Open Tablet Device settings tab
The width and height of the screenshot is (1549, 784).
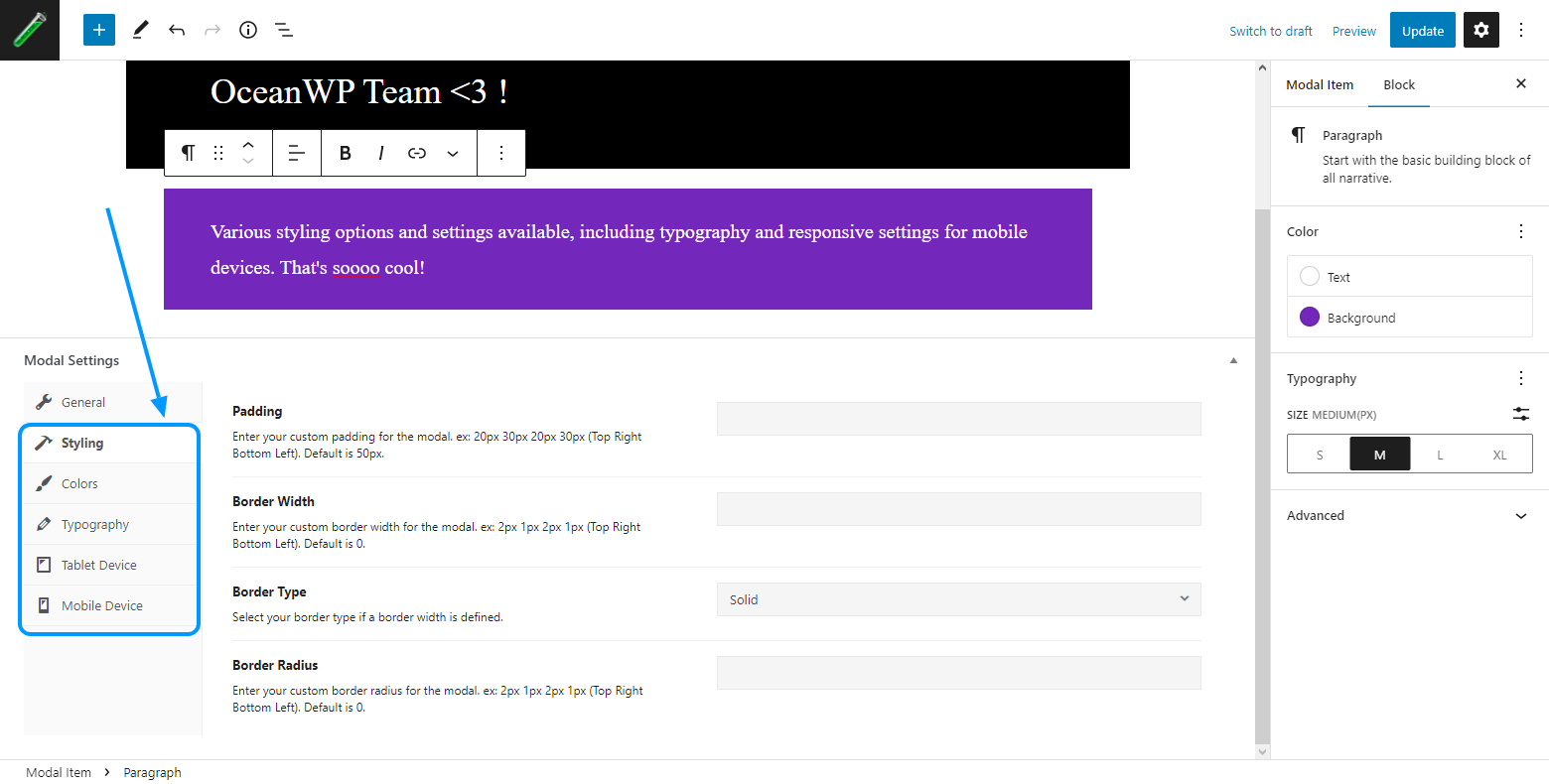[x=111, y=565]
